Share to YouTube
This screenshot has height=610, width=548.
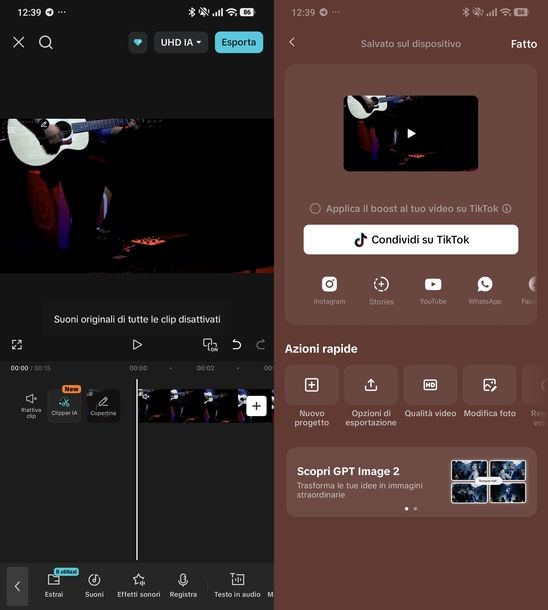[433, 290]
